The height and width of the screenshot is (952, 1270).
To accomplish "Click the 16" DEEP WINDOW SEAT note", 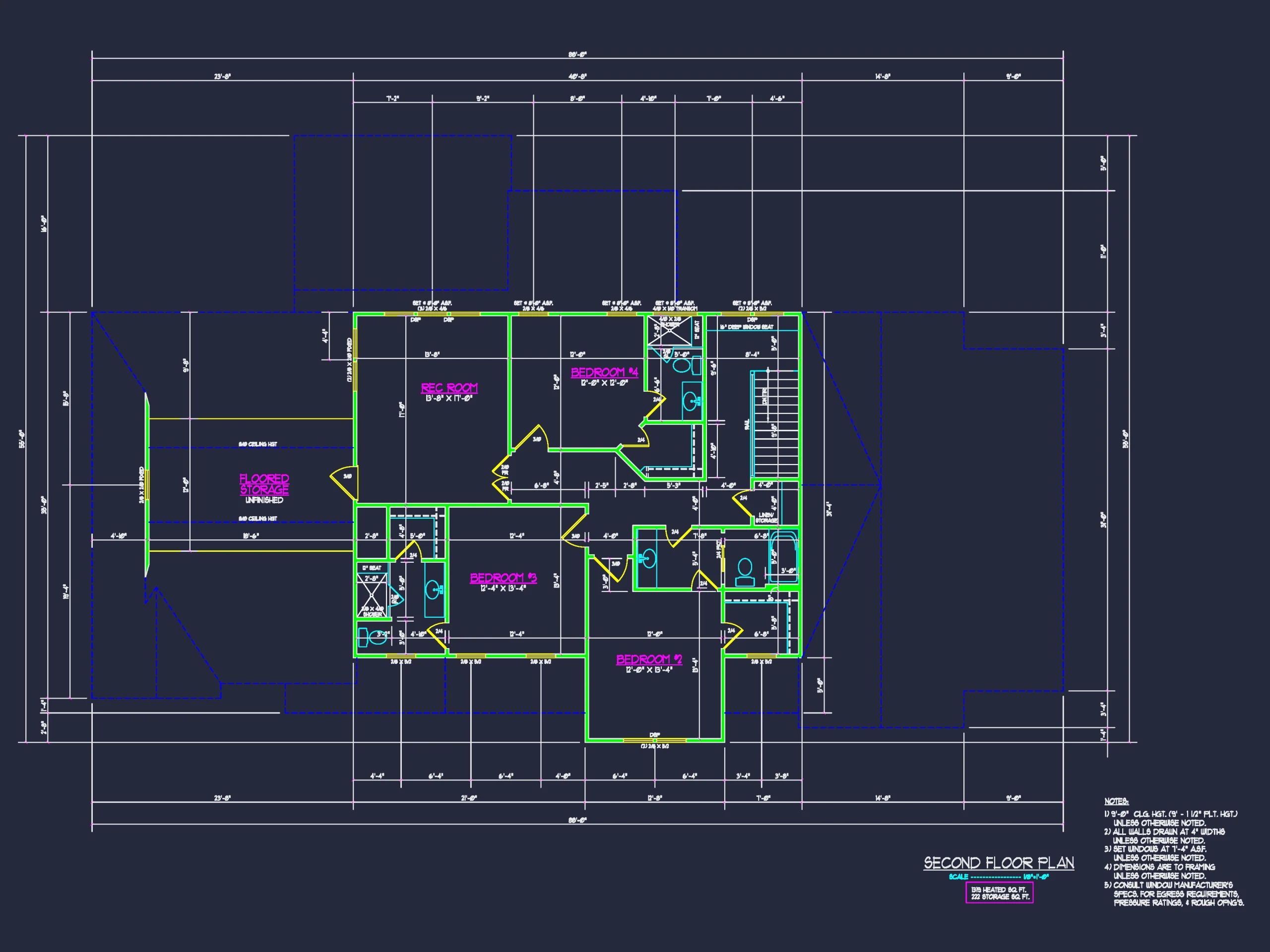I will (747, 327).
